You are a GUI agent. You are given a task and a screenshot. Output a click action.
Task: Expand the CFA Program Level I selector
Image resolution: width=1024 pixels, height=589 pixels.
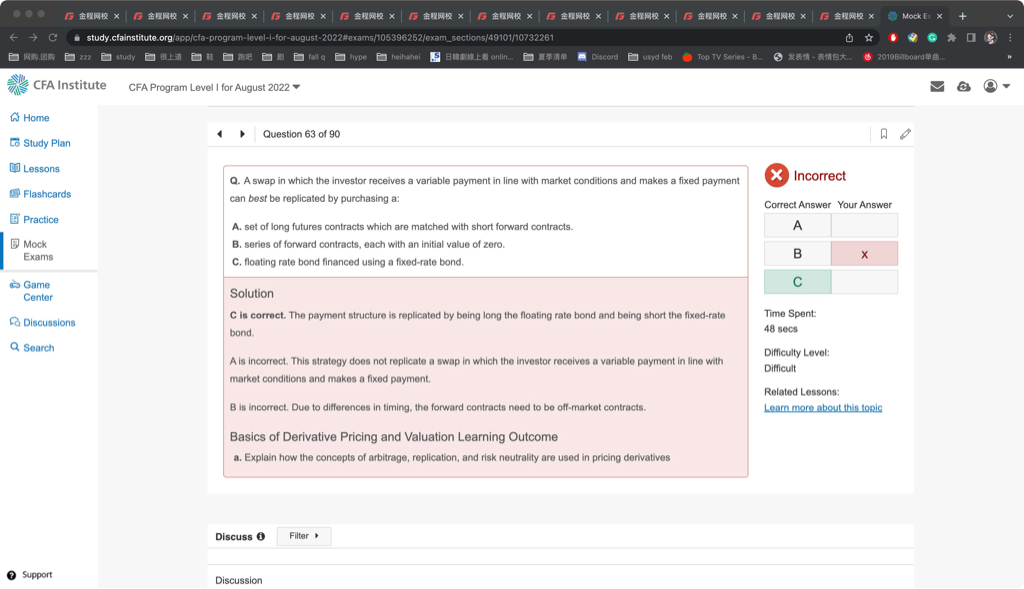(214, 88)
